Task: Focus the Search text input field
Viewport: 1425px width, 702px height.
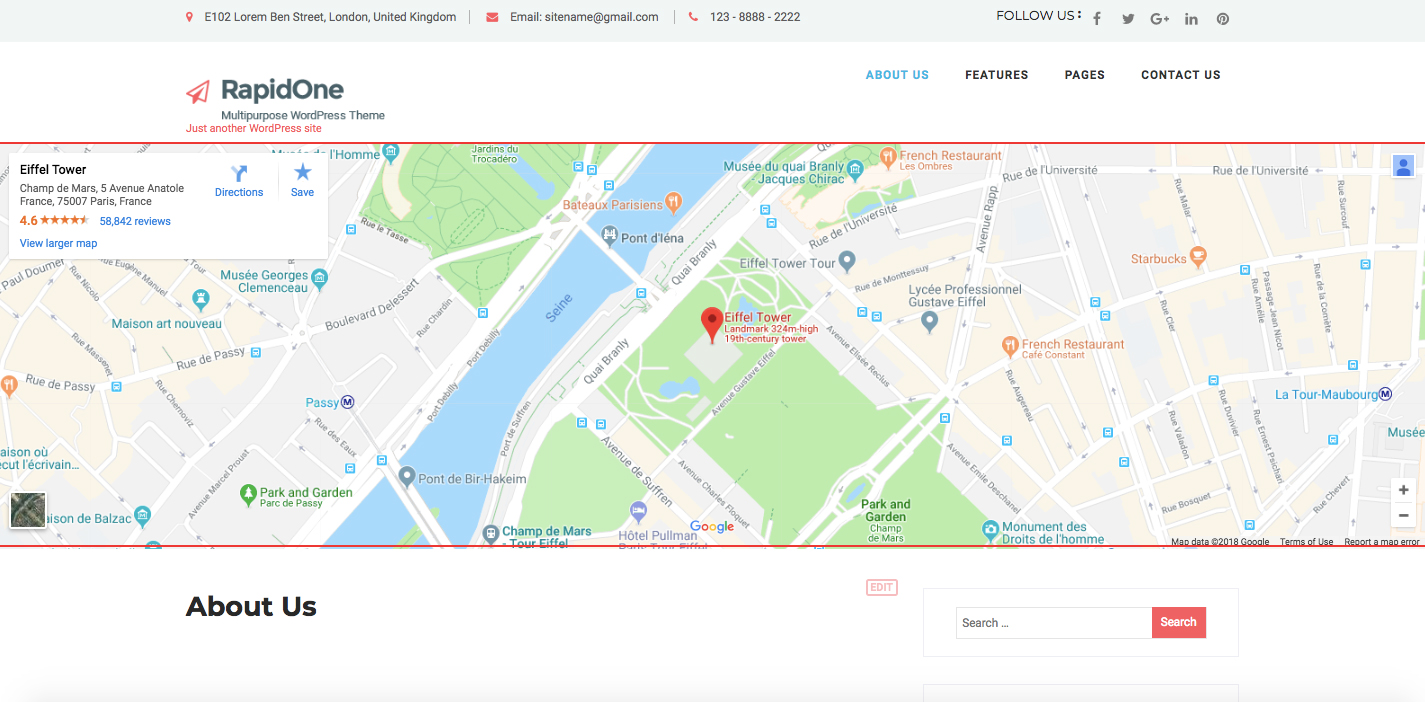Action: coord(1054,622)
